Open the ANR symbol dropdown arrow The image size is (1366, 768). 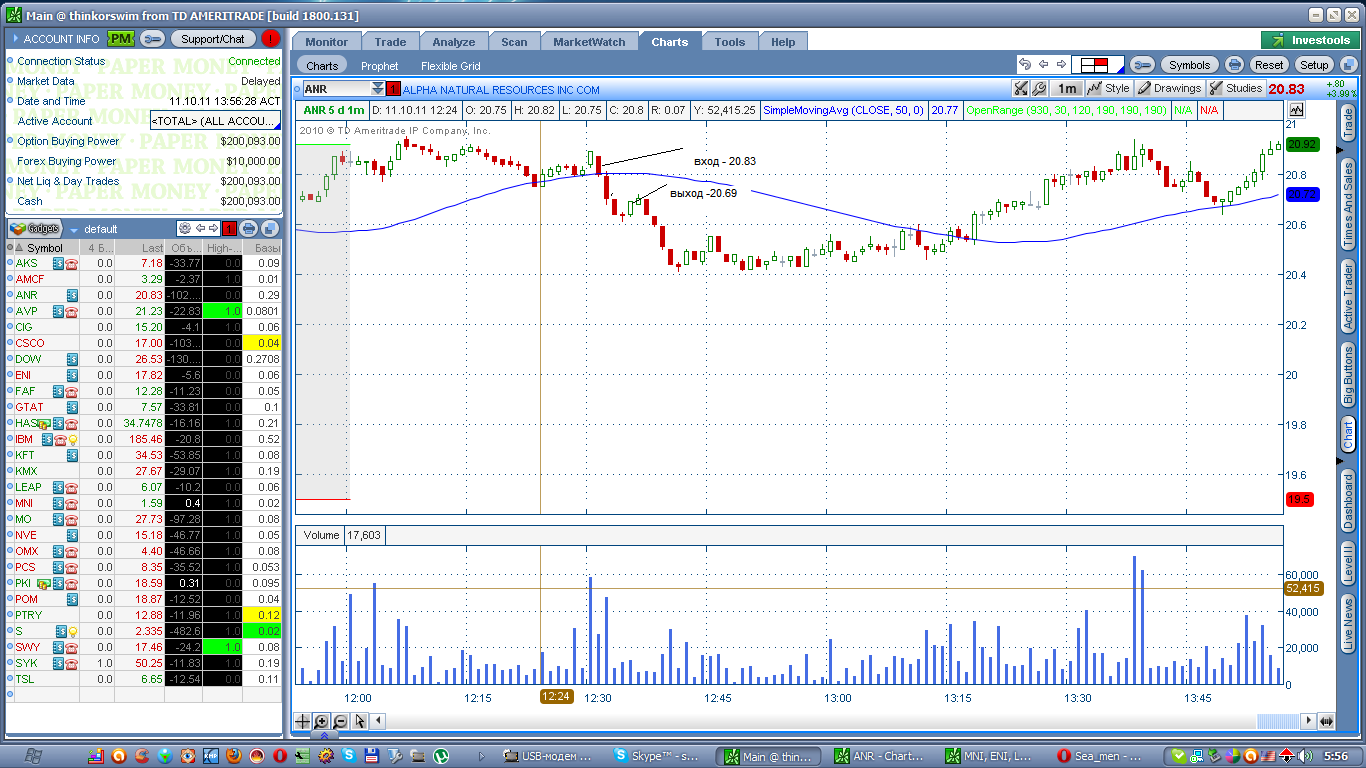pos(376,89)
